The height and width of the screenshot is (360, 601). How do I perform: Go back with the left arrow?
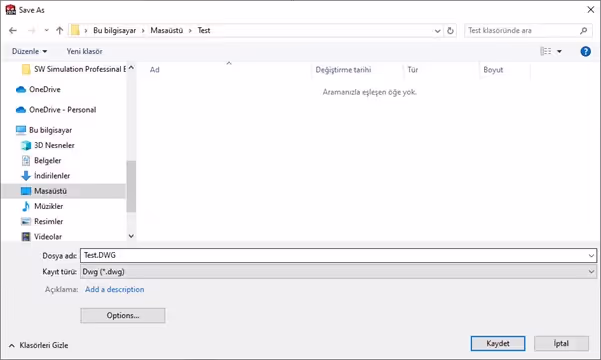tap(13, 30)
